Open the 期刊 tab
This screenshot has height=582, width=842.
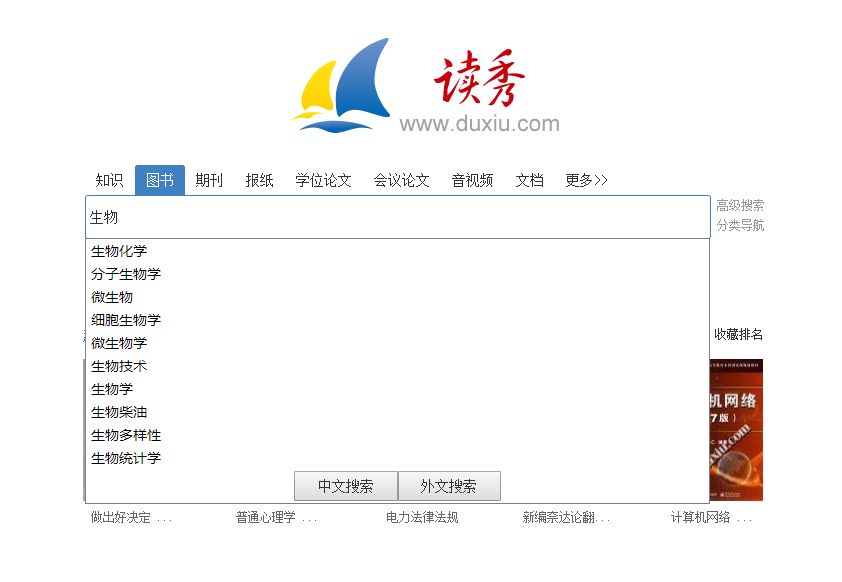209,180
